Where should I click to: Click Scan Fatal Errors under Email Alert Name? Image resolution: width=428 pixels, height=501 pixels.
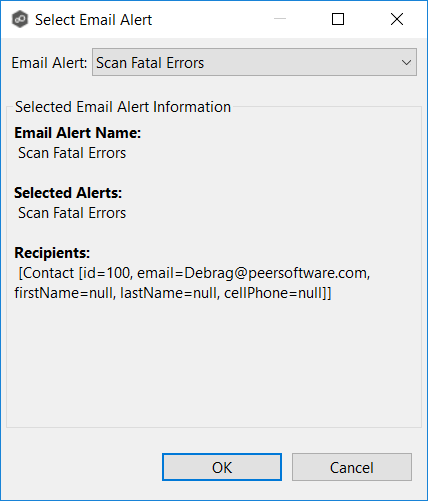tap(72, 153)
